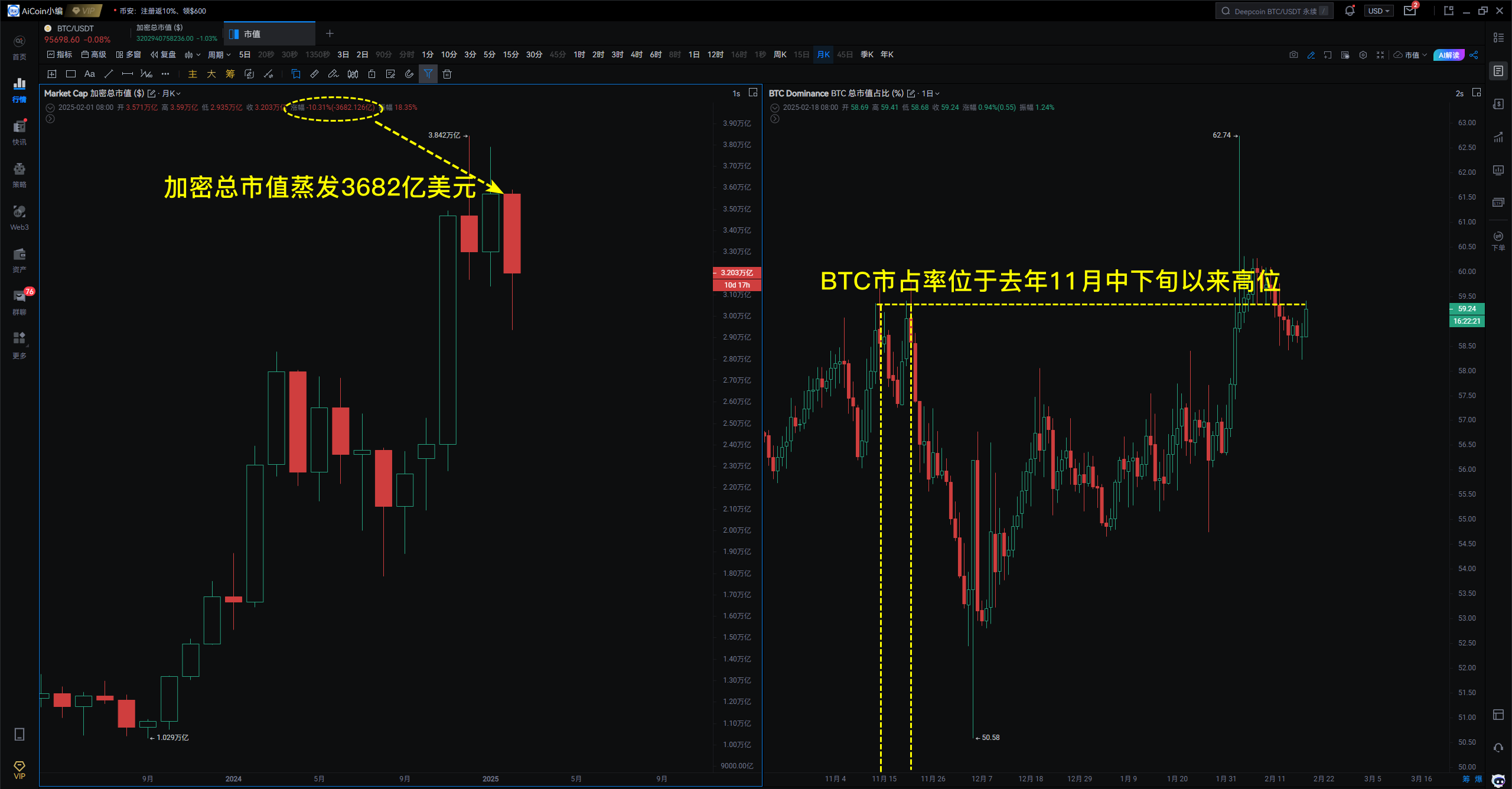Maximize the BTC Dominance chart pane

point(1477,93)
